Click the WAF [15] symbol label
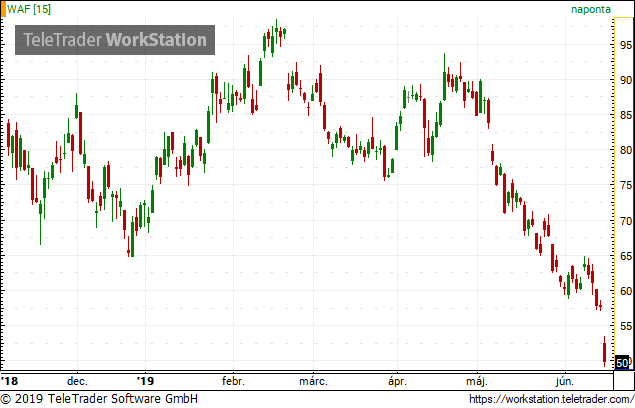The width and height of the screenshot is (635, 408). click(29, 9)
